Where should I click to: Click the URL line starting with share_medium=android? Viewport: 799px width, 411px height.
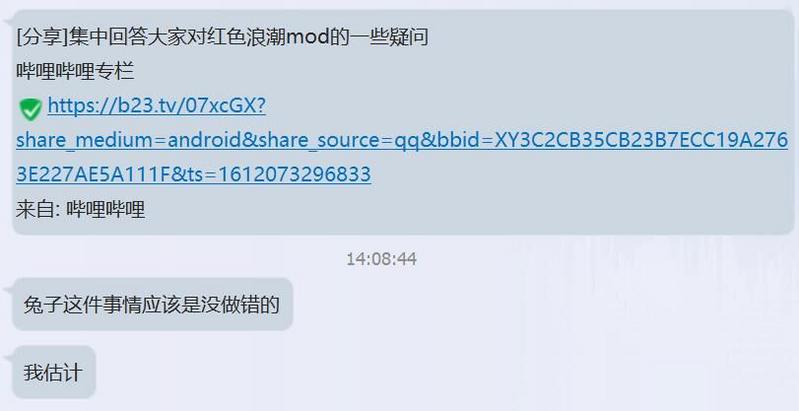point(402,140)
